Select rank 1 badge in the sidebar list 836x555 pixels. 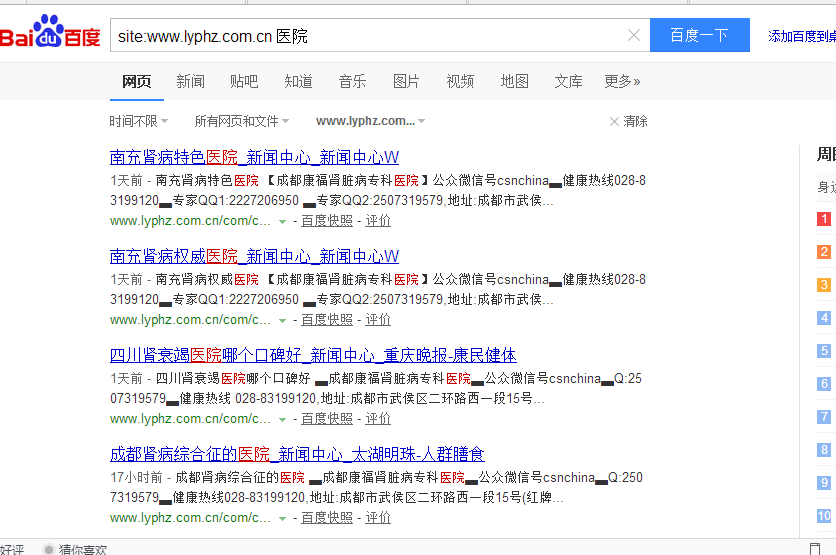824,219
